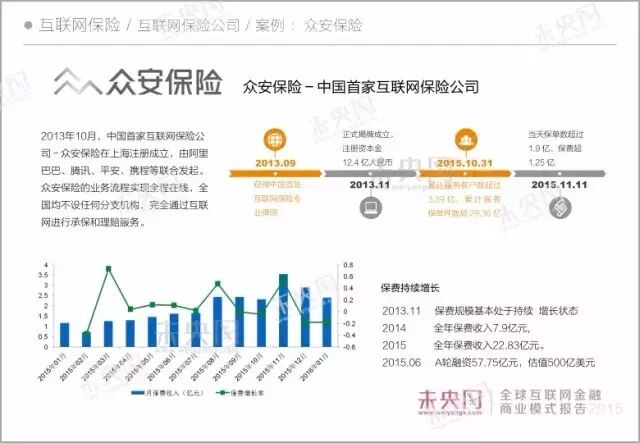640x443 pixels.
Task: Click the 众安保险 chevron logo mark
Action: pos(78,82)
